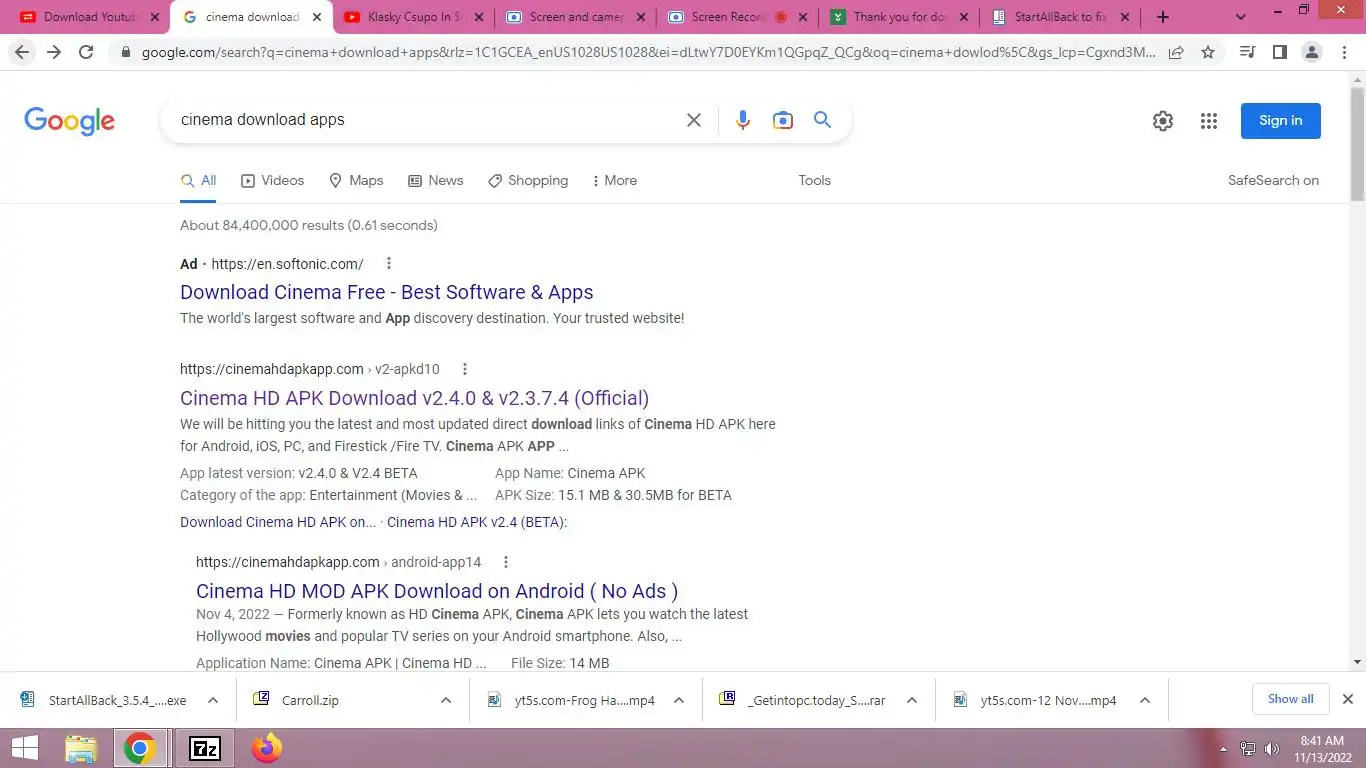Open the Windows Start menu

tap(24, 748)
